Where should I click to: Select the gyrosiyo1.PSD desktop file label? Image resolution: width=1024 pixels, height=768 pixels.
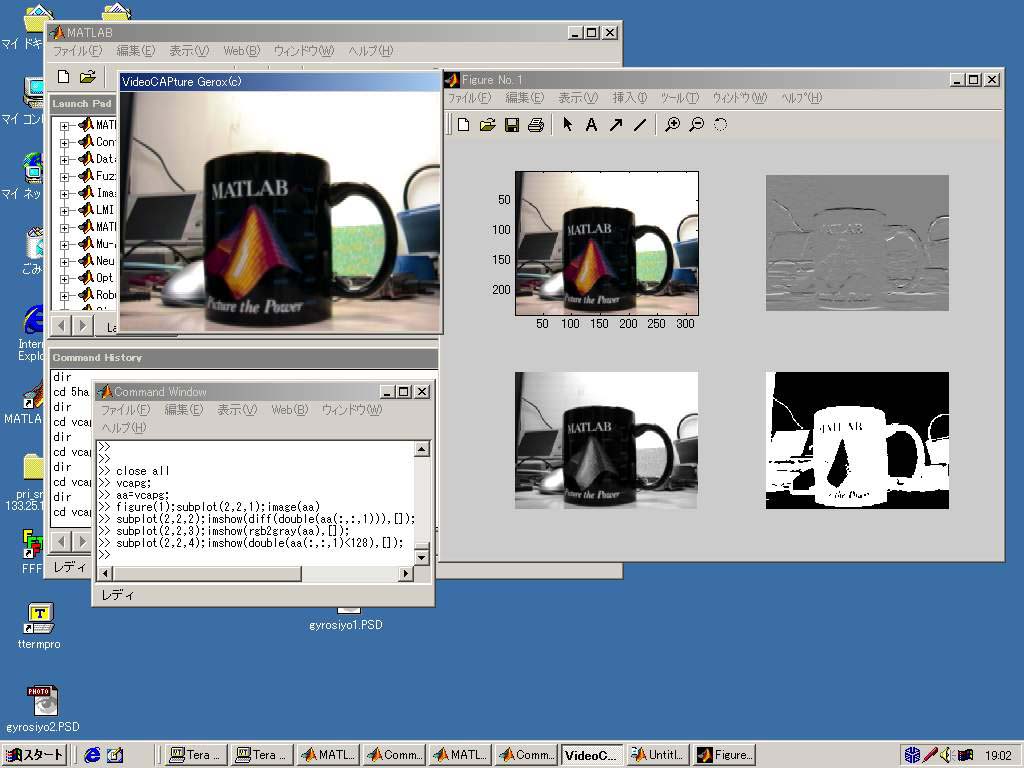pos(345,625)
